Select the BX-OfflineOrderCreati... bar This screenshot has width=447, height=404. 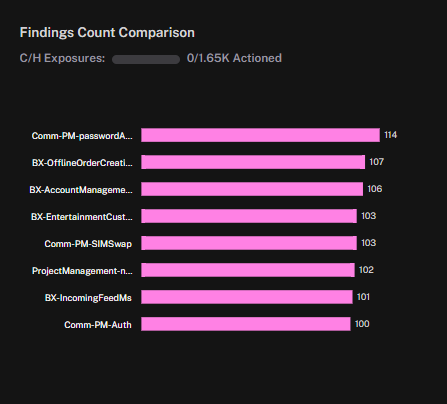click(253, 162)
